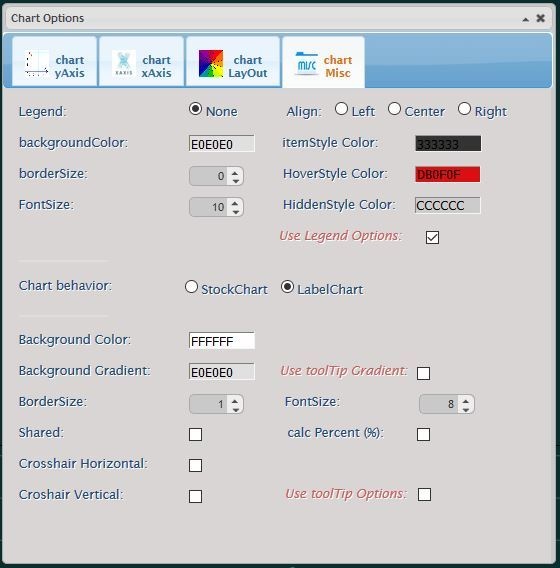Open Background Color FFFFFF field
Screen dimensions: 560x568
tap(222, 341)
